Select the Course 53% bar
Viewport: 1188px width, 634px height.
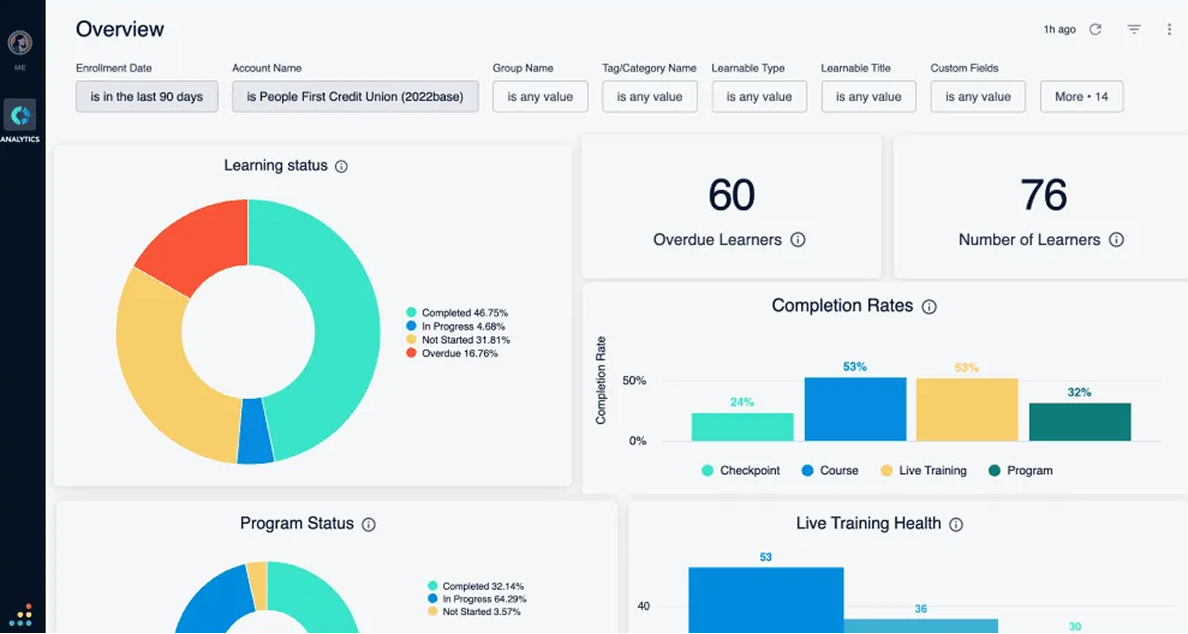tap(855, 409)
